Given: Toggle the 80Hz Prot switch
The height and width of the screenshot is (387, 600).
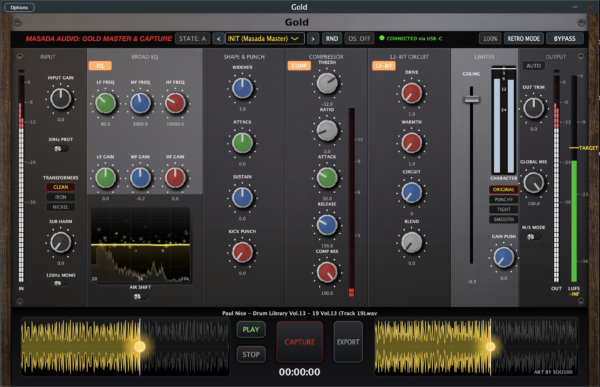Looking at the screenshot, I should 61,149.
